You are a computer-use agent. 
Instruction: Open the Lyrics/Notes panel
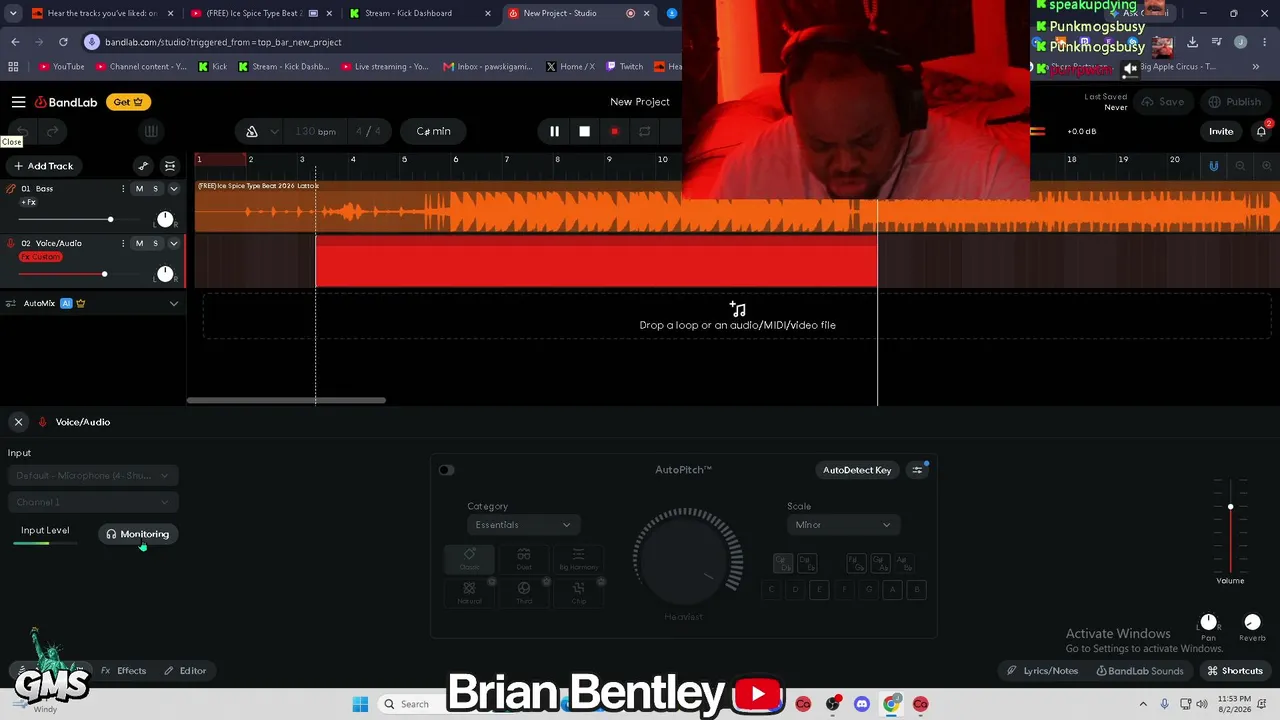[x=1042, y=671]
